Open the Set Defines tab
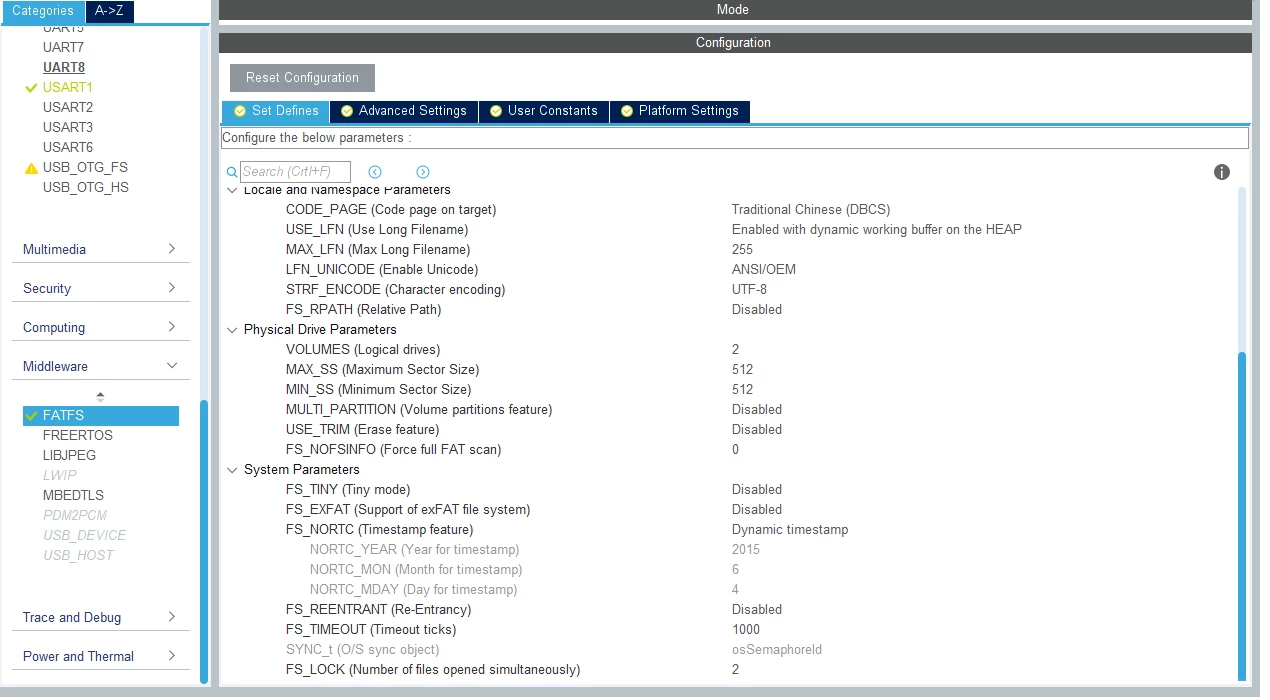 [x=275, y=111]
